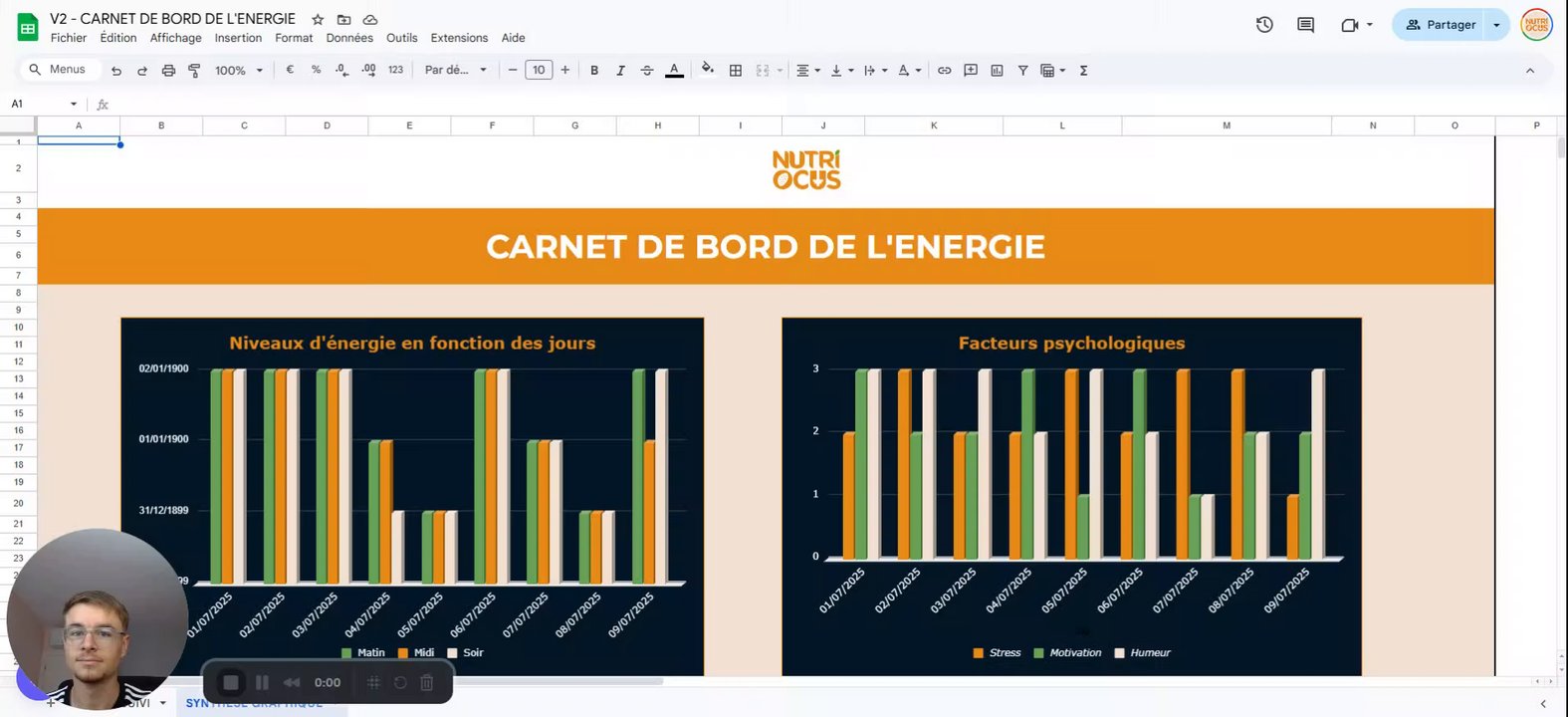
Task: Stop the screen recording
Action: 231,682
